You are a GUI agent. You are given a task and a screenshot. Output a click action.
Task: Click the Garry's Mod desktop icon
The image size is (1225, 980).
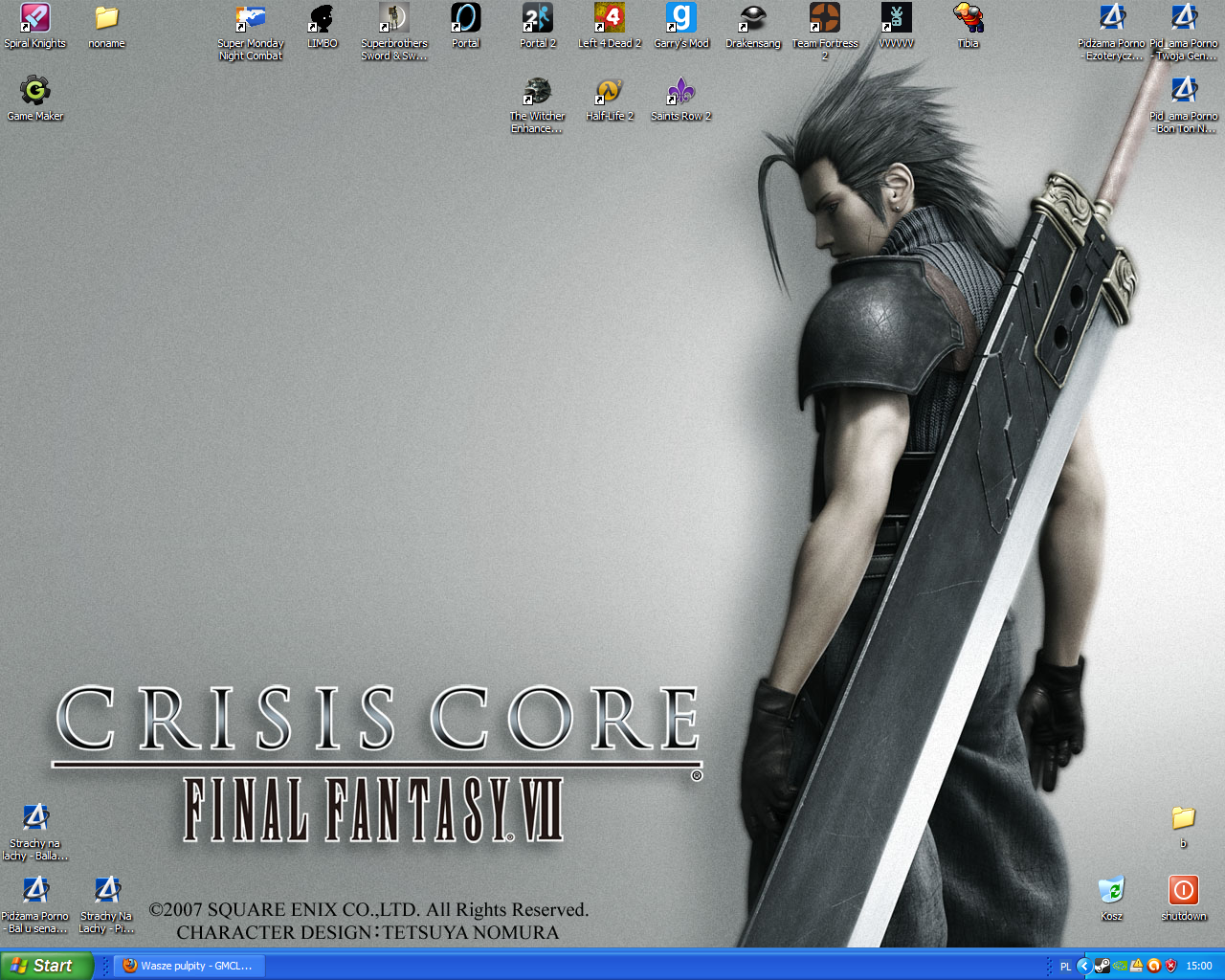click(681, 19)
